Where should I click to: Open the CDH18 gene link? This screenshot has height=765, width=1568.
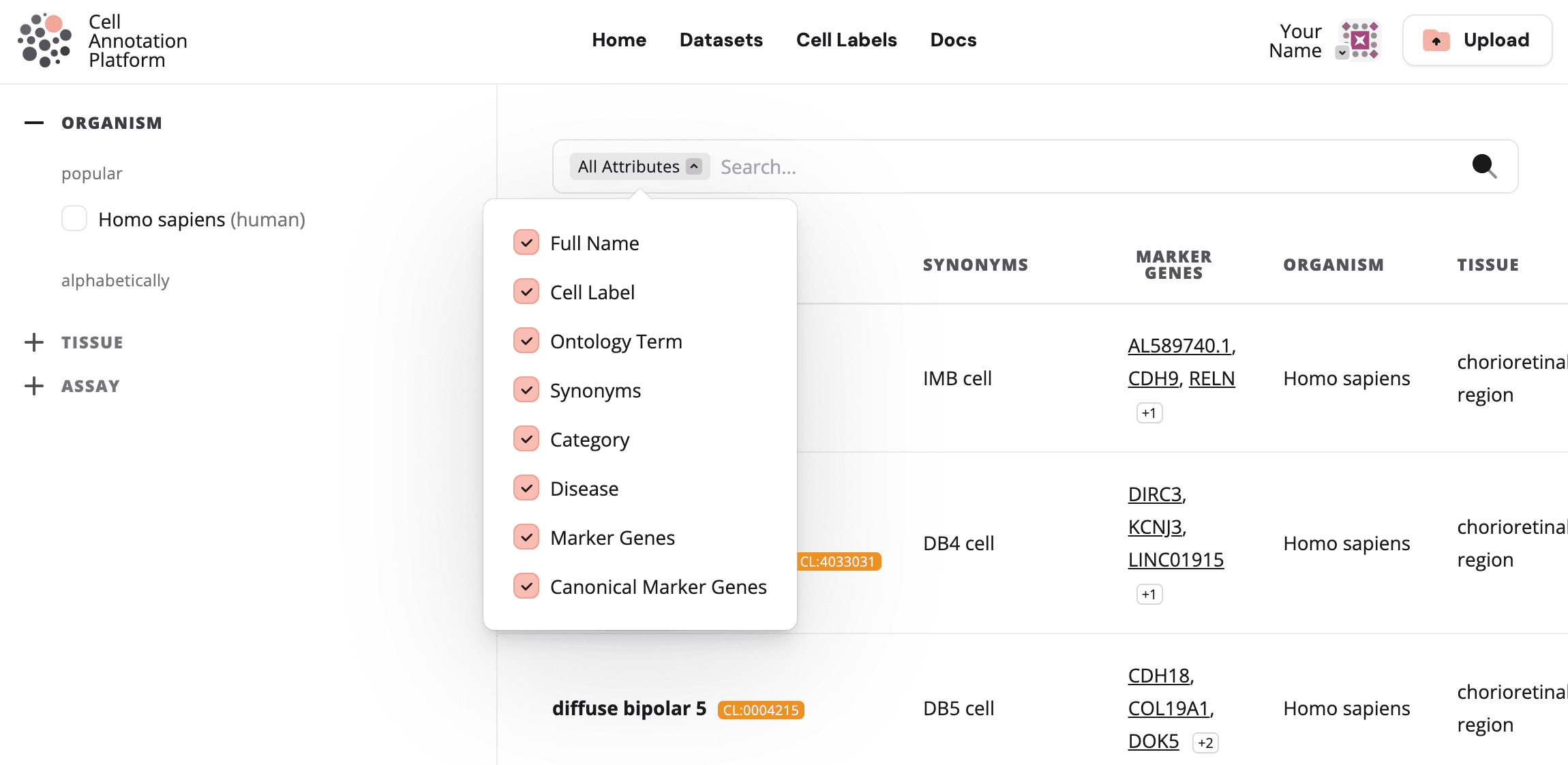(x=1158, y=675)
